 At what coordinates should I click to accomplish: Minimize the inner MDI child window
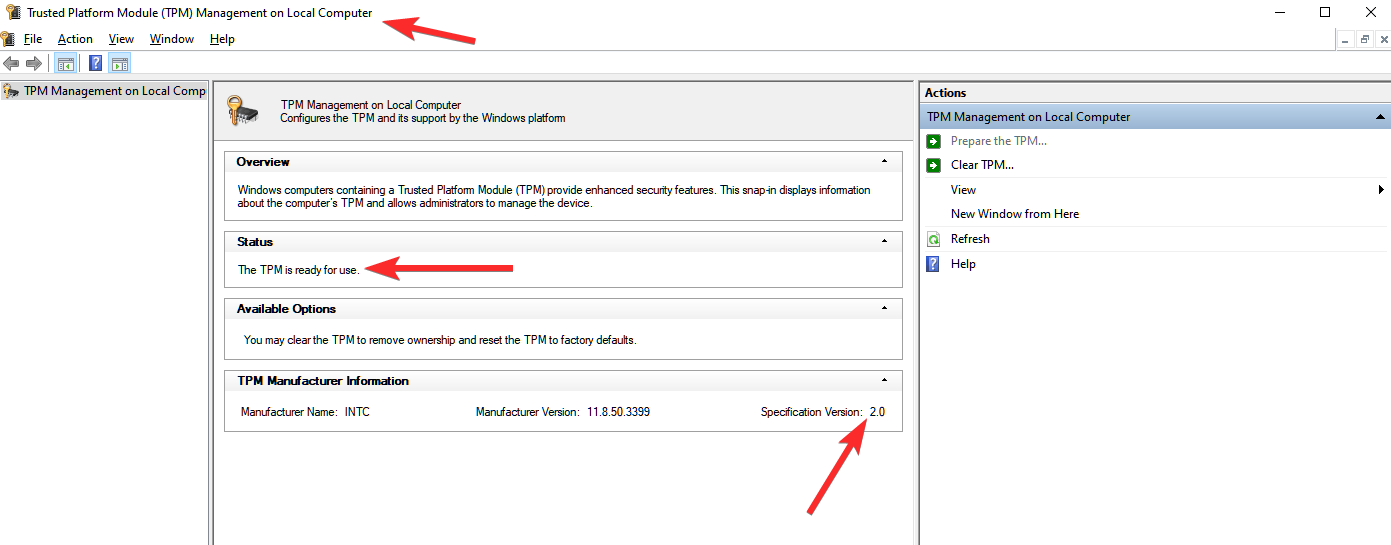pos(1346,39)
